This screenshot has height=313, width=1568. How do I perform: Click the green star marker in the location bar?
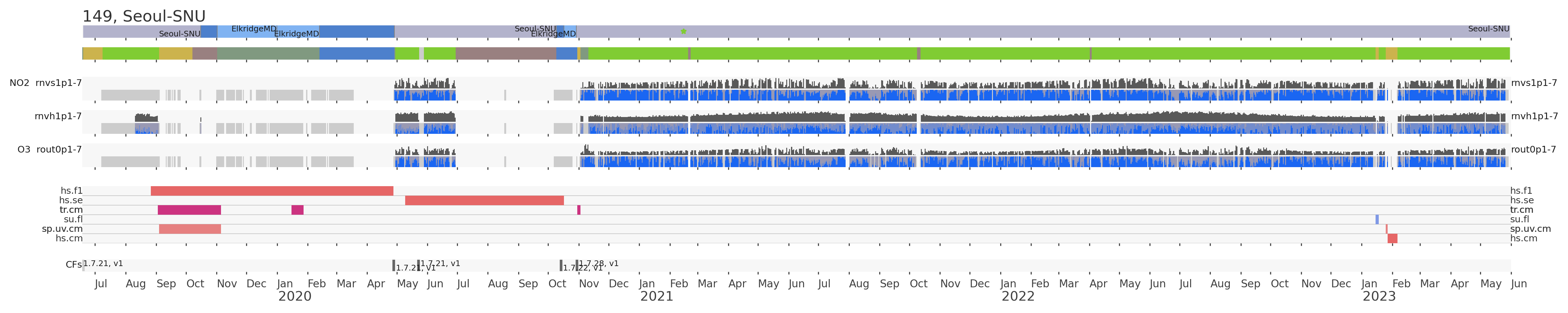point(684,32)
